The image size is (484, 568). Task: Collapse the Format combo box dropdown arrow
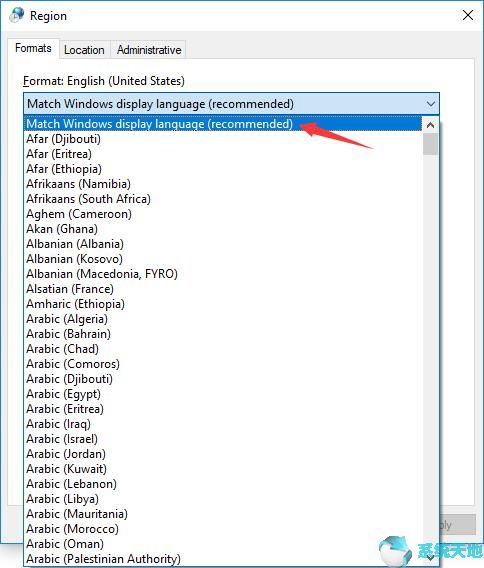click(x=430, y=104)
